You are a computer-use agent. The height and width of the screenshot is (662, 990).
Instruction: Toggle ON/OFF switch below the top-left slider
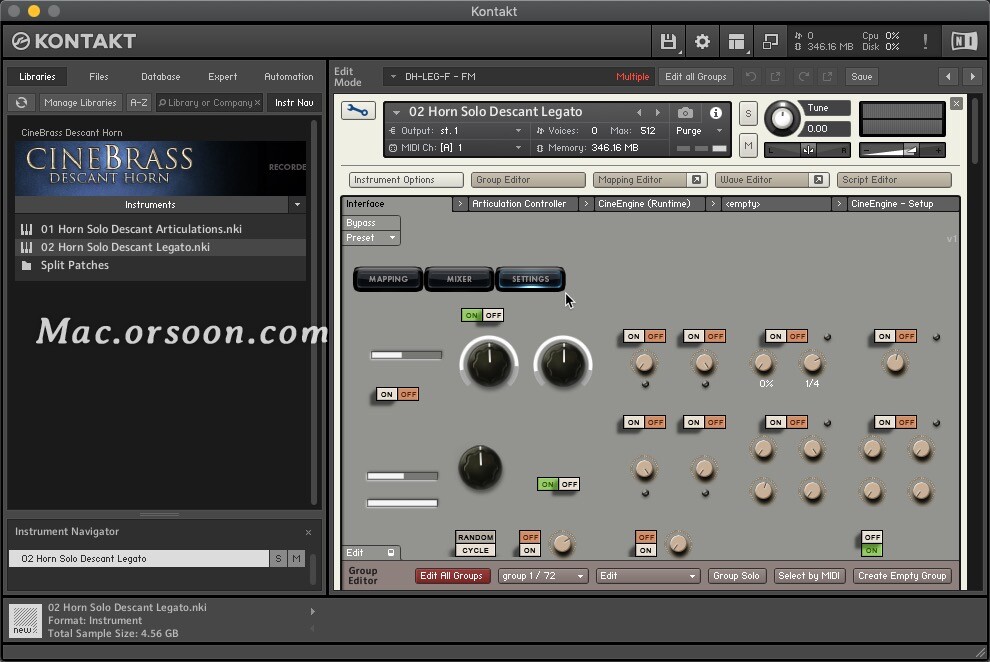pos(397,394)
